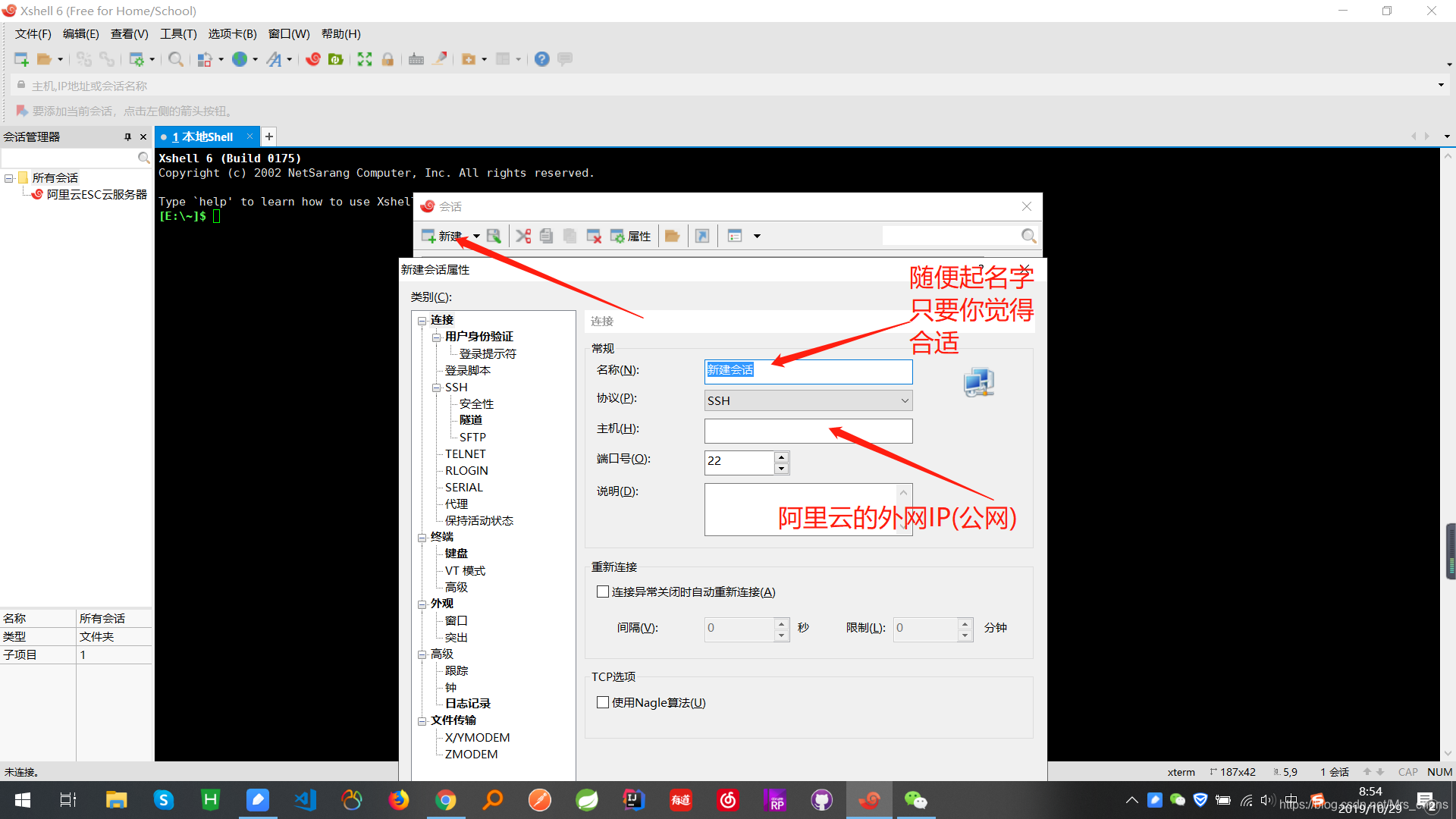Click the Find magnifier icon in main toolbar
The image size is (1456, 819).
[176, 59]
